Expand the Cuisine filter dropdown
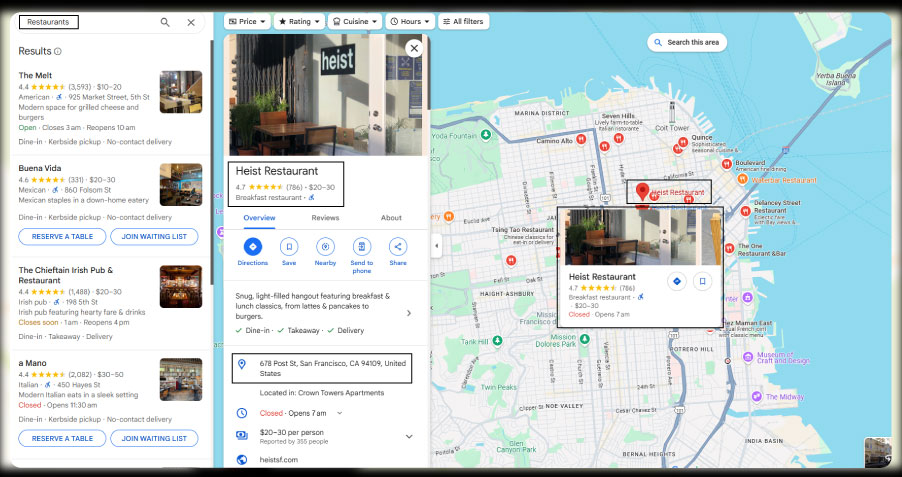Image resolution: width=902 pixels, height=477 pixels. click(x=355, y=20)
